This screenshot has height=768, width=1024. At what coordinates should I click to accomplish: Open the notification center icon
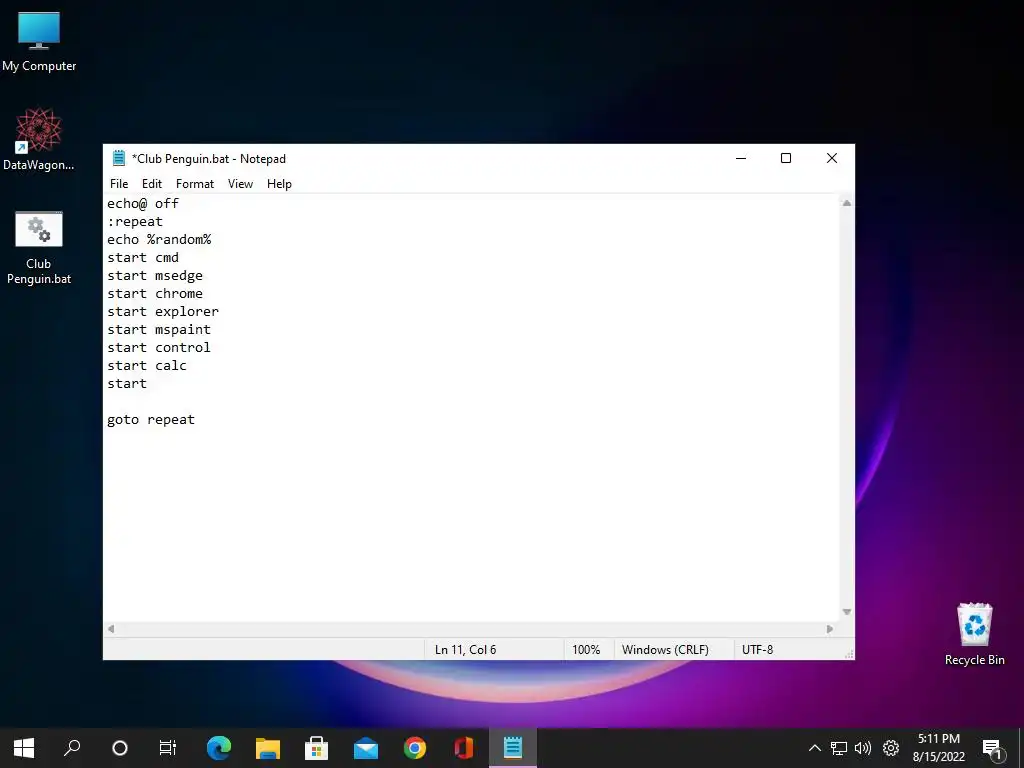point(992,748)
